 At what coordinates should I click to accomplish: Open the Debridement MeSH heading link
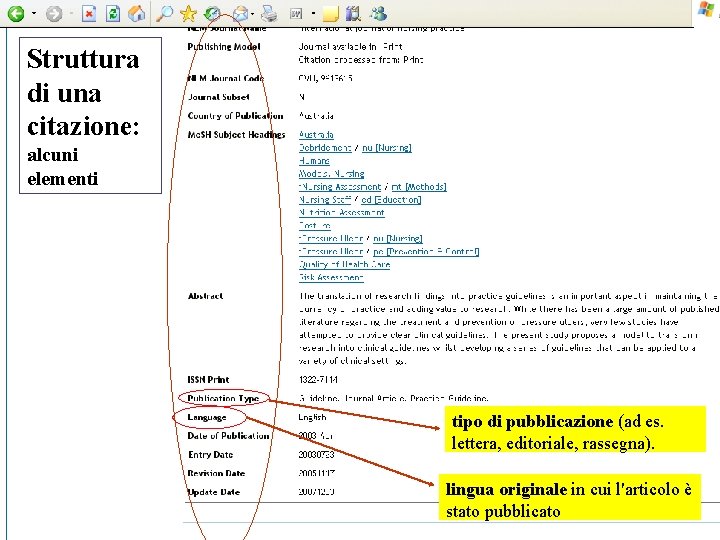point(325,147)
